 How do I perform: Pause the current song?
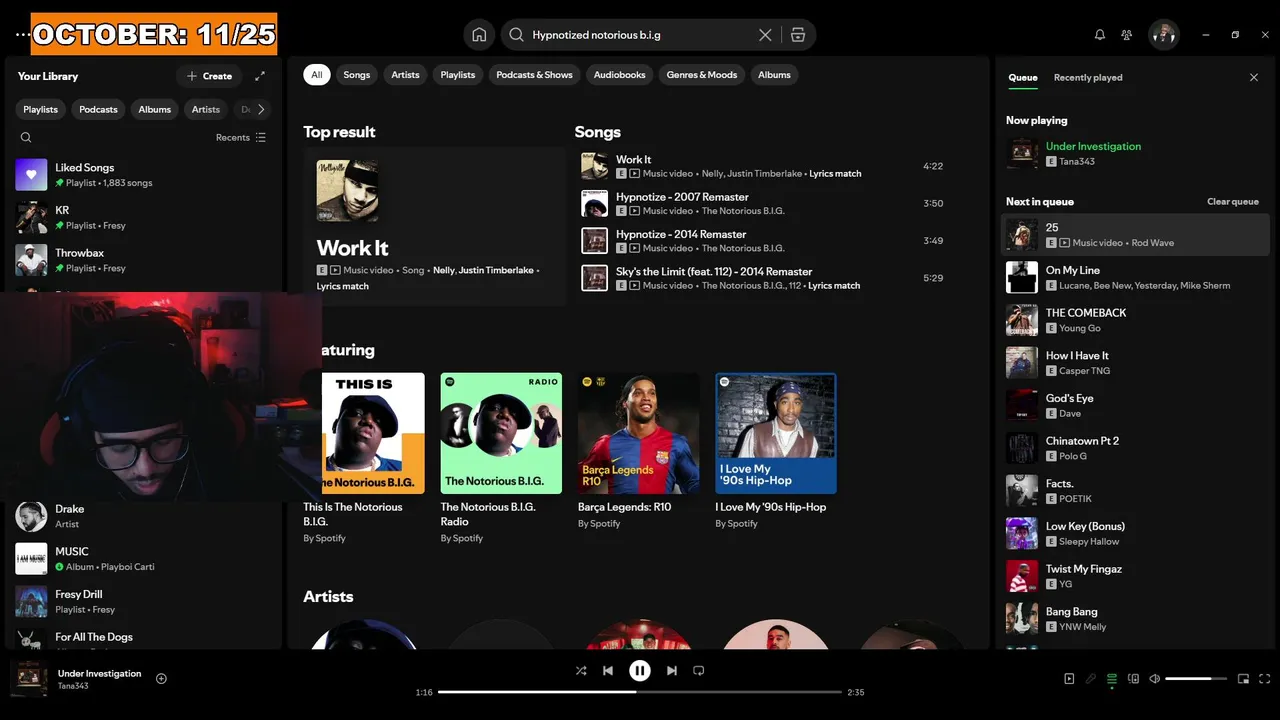640,671
